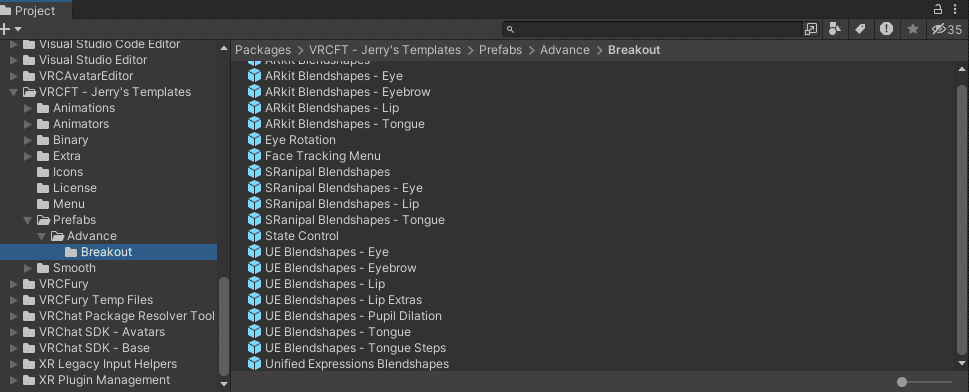Open the favorites star icon
Viewport: 969px width, 392px height.
(913, 29)
